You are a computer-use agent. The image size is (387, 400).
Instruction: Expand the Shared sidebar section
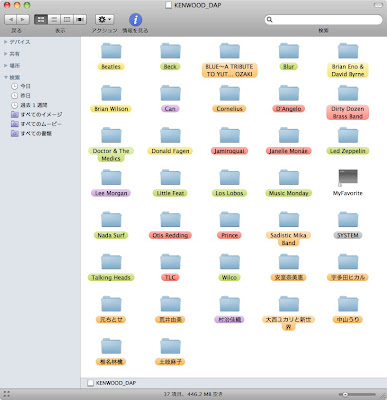coord(6,54)
